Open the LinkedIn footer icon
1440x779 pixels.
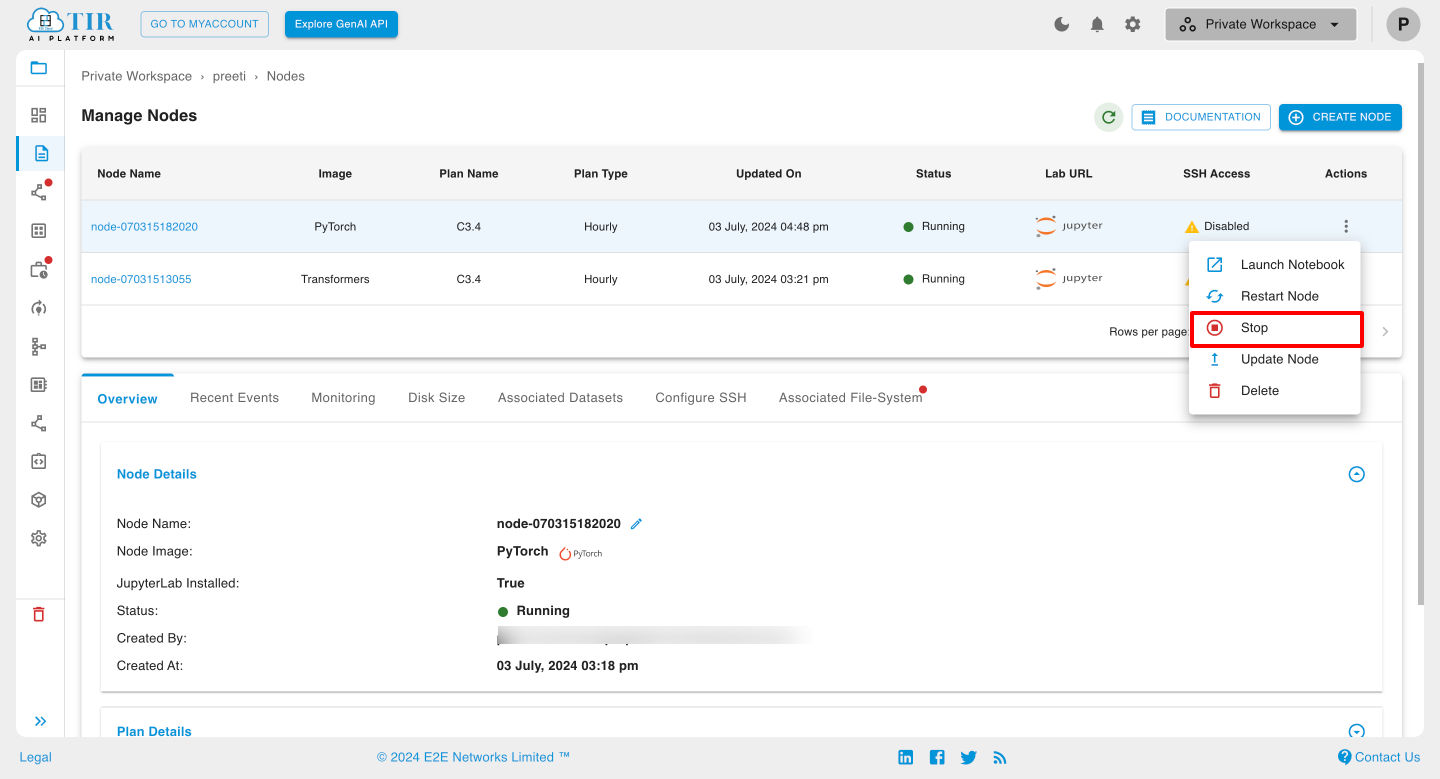906,757
